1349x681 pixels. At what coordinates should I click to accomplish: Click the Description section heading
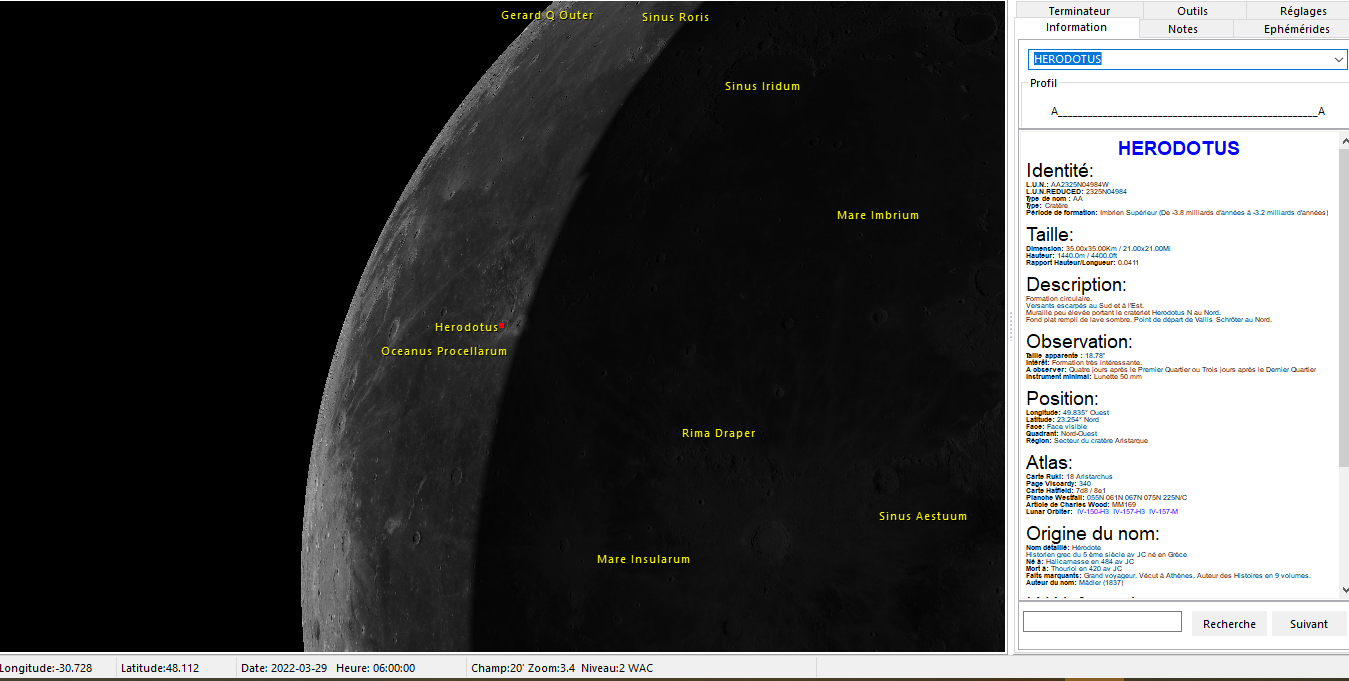1076,284
